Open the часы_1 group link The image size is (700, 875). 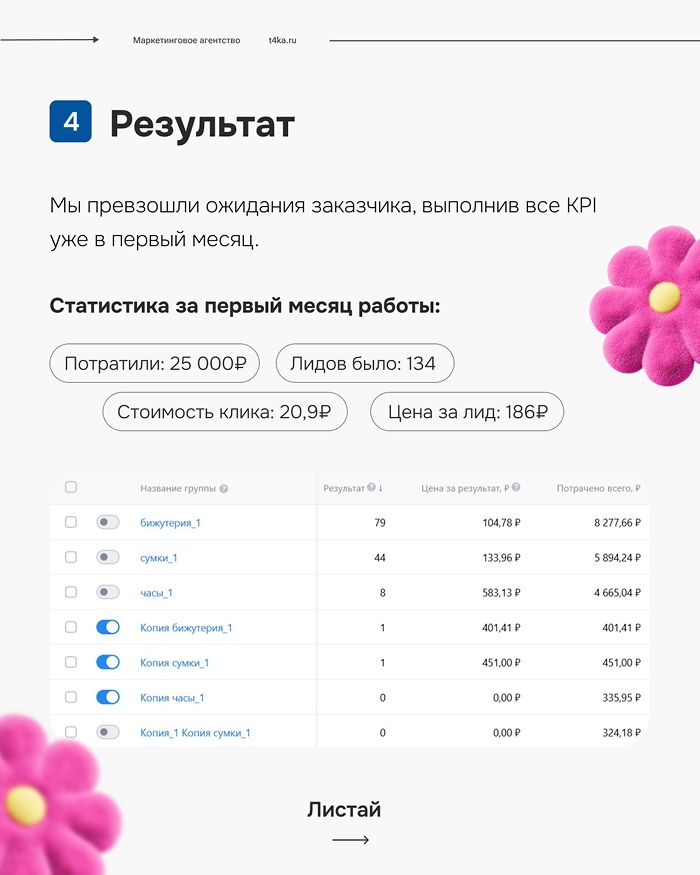pos(156,593)
